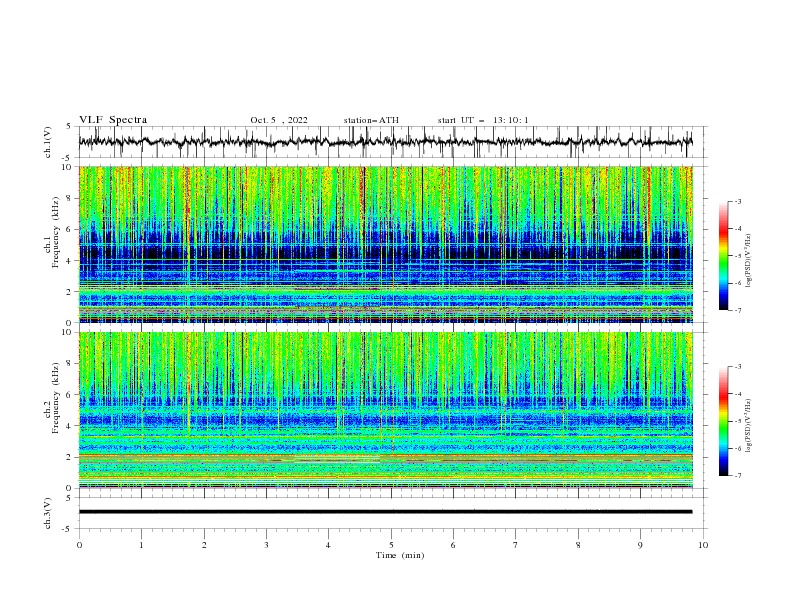Click the "-7" tick on ch.1 colorbar
792x612 pixels.
pyautogui.click(x=738, y=310)
